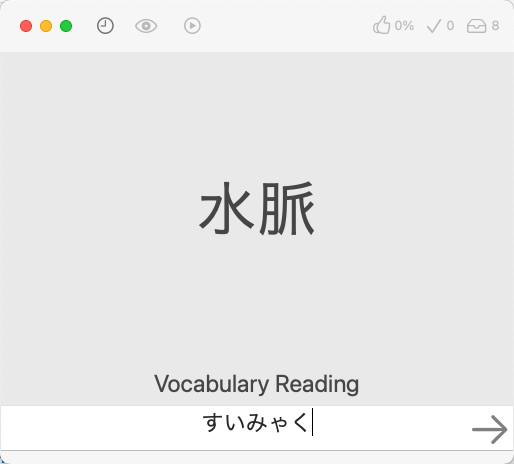Click the remaining queue count 8

point(495,26)
